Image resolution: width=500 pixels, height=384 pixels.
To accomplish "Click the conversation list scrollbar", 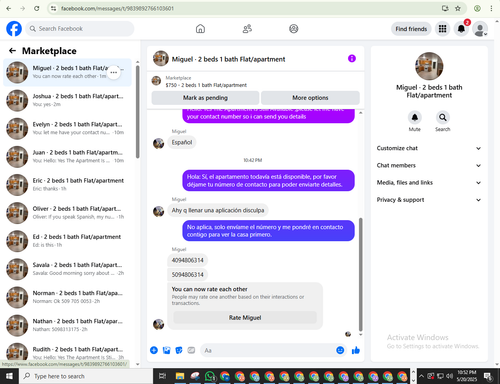I will pos(138,112).
